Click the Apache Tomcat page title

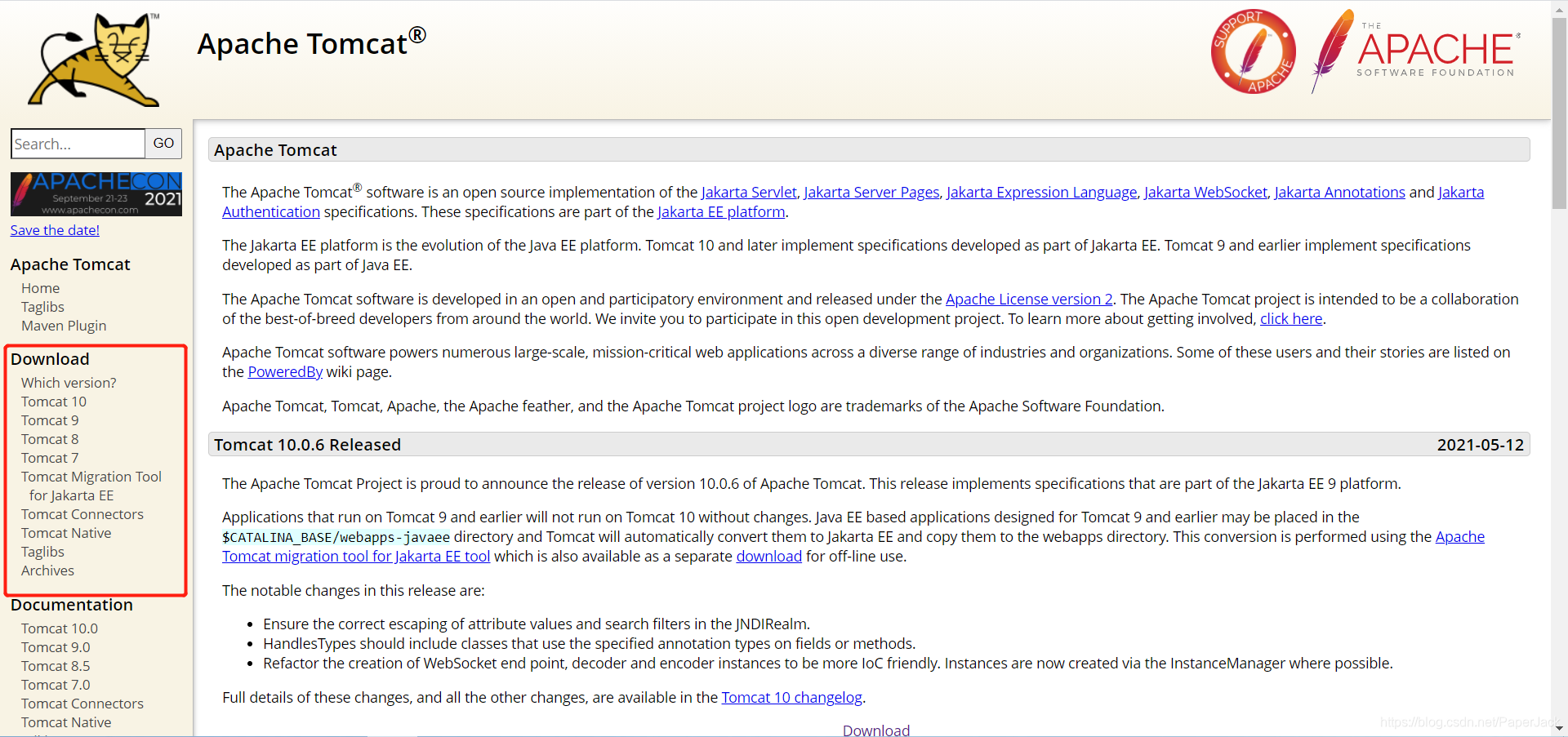point(311,42)
